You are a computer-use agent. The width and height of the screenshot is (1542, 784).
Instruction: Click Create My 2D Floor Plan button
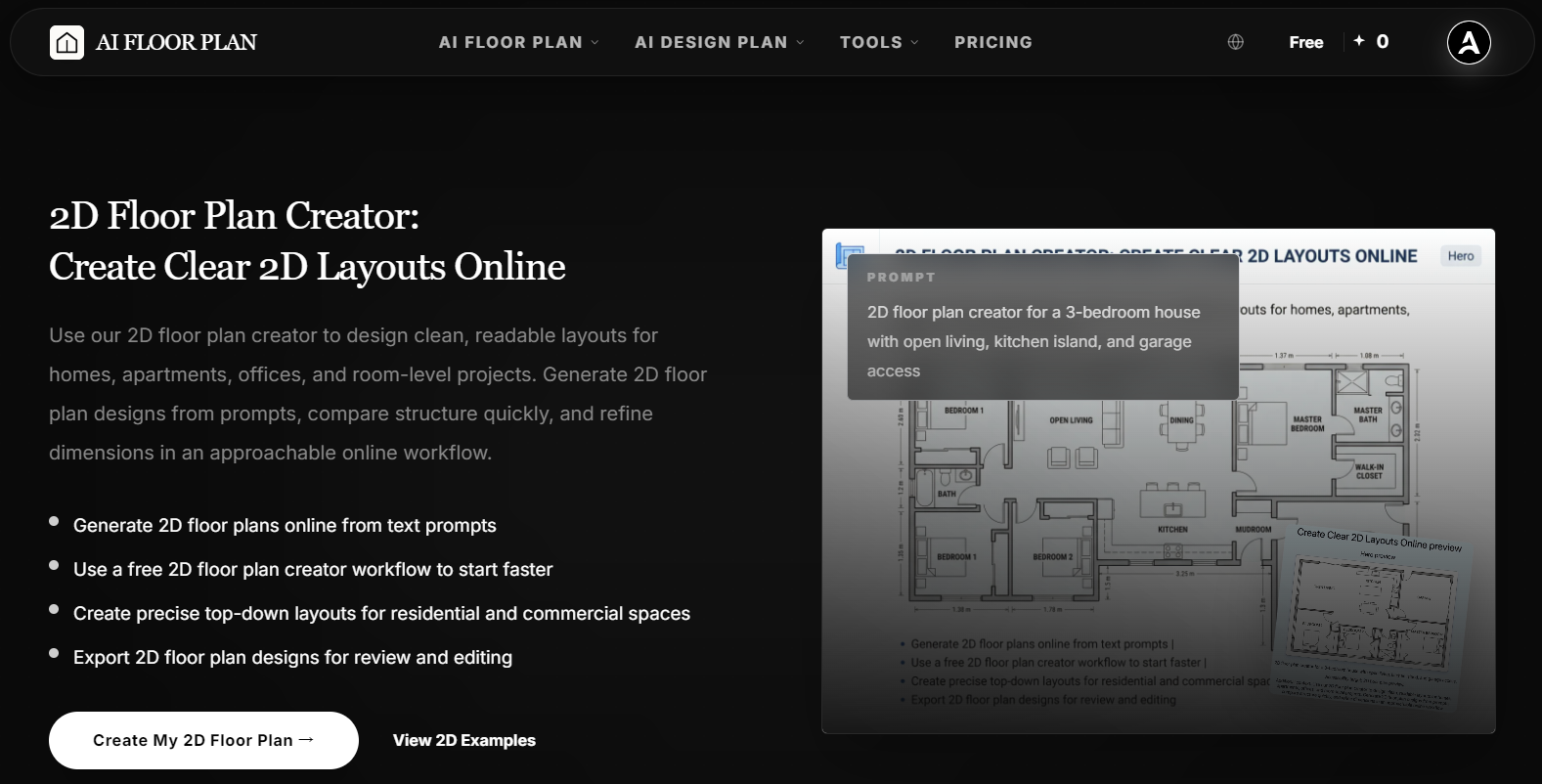pos(203,740)
